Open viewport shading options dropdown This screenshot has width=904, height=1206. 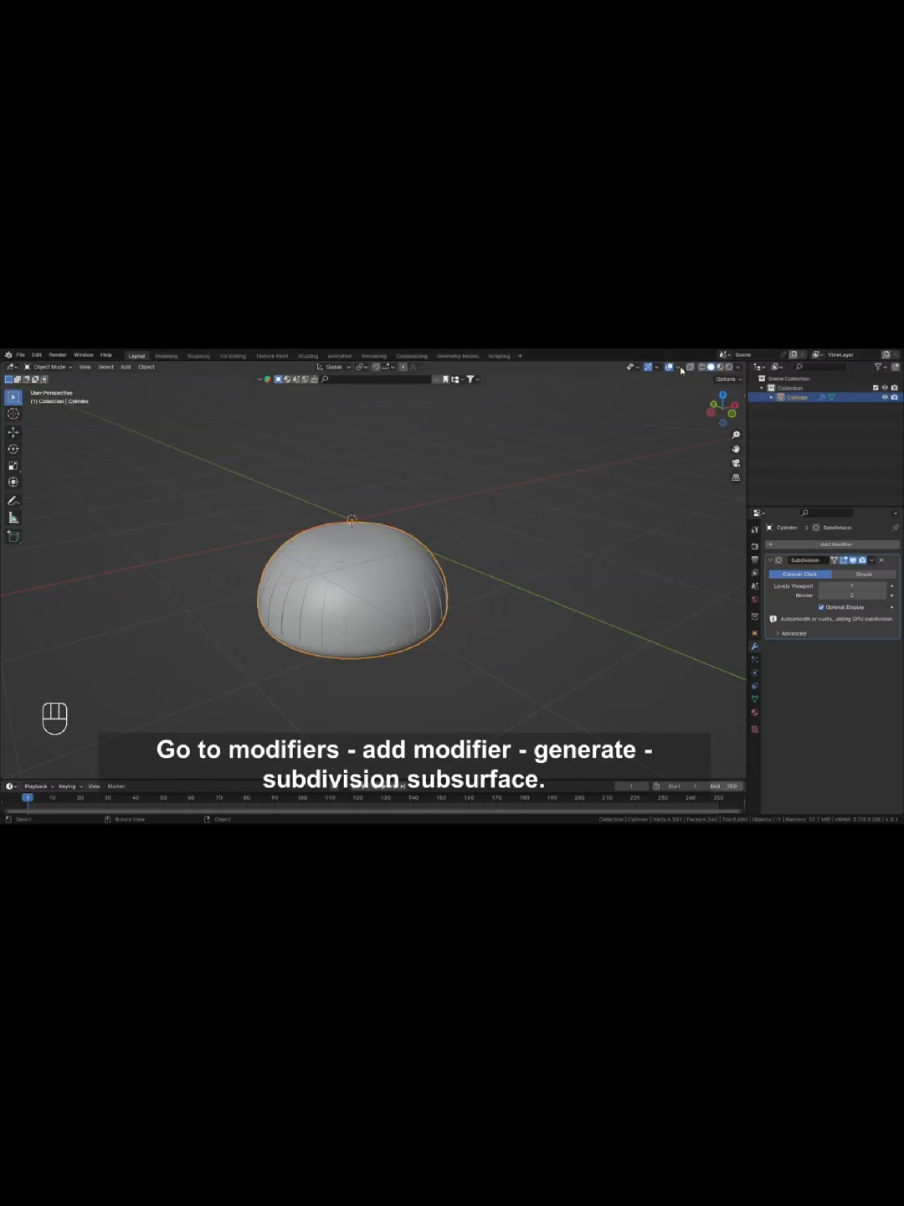tap(738, 367)
